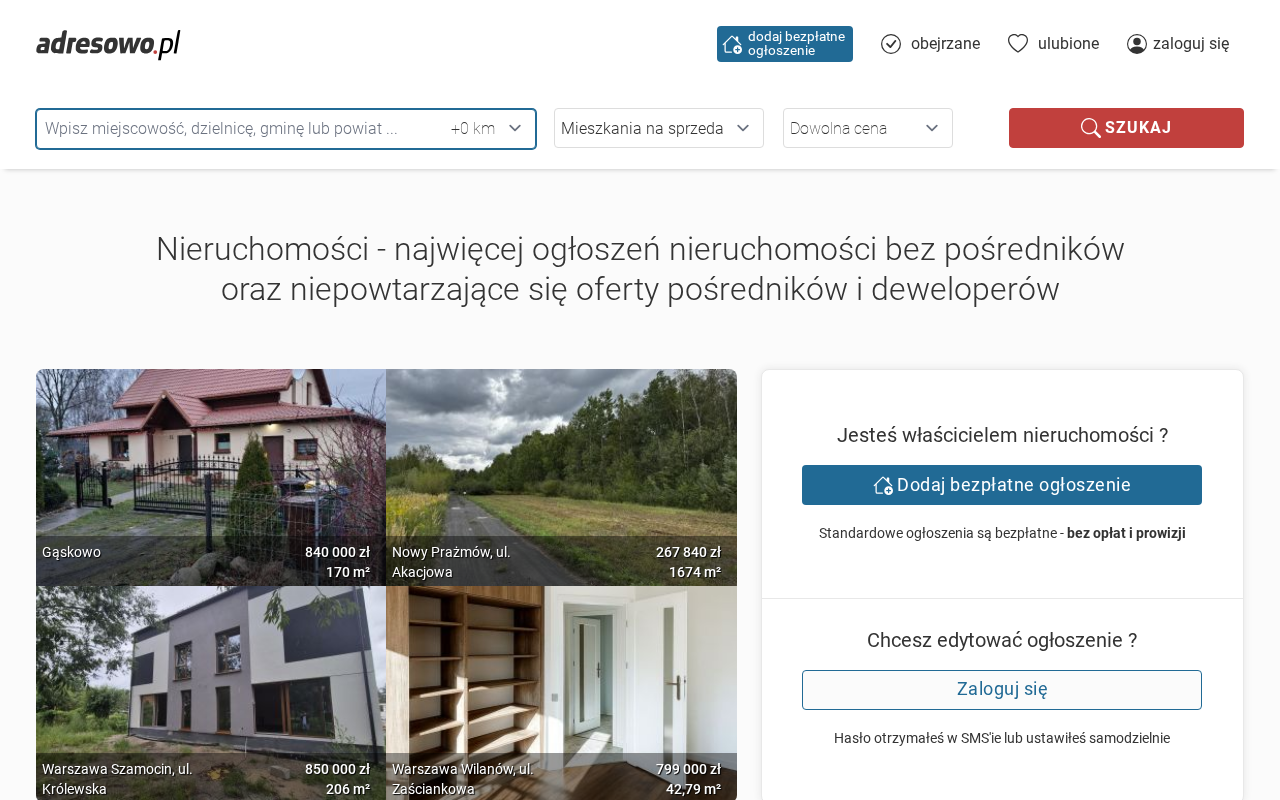
Task: Open obejrzane viewed listings
Action: 945,44
